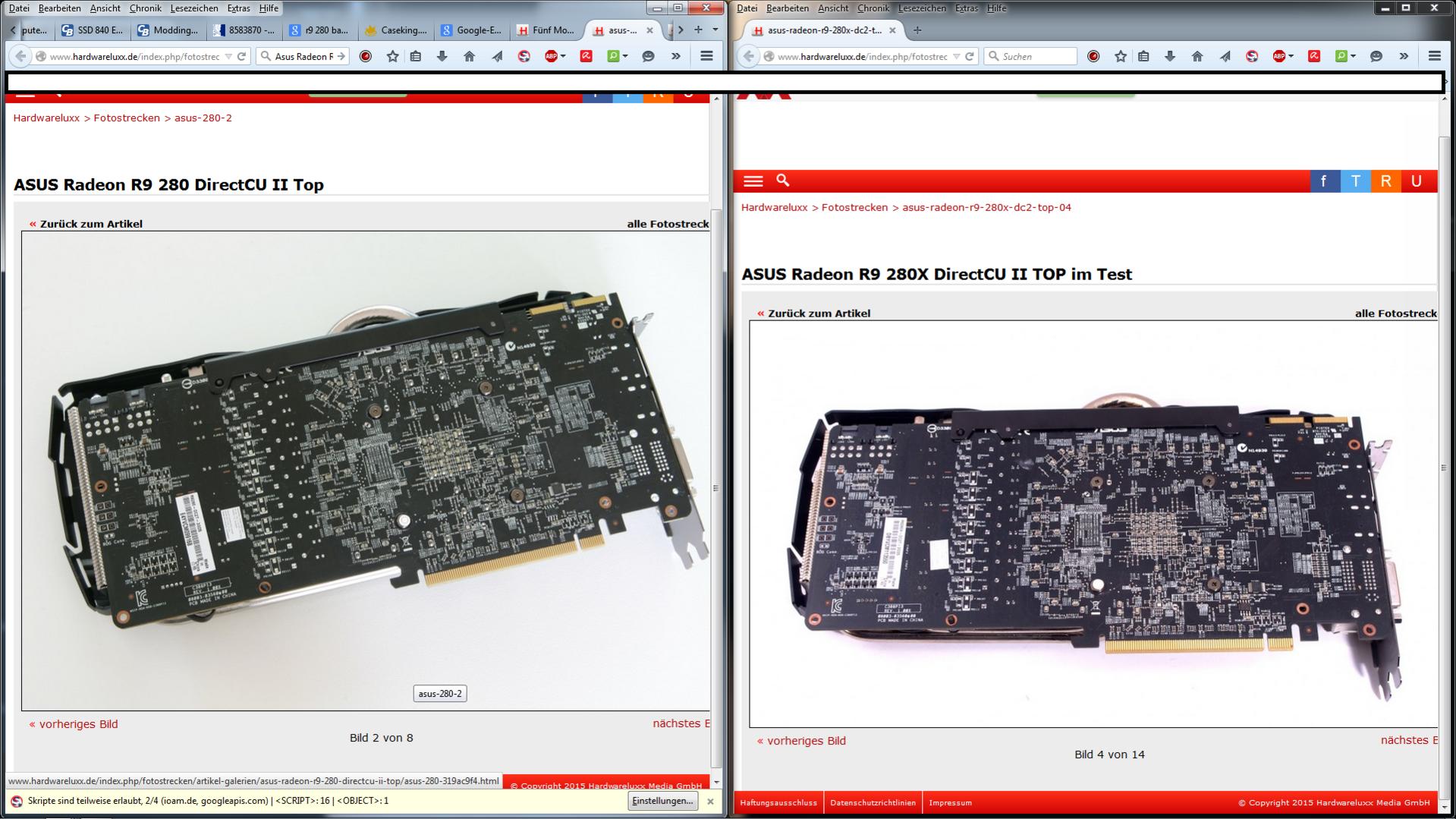Open Adblock Plus dropdown arrow in right window
Image resolution: width=1456 pixels, height=819 pixels.
1291,56
